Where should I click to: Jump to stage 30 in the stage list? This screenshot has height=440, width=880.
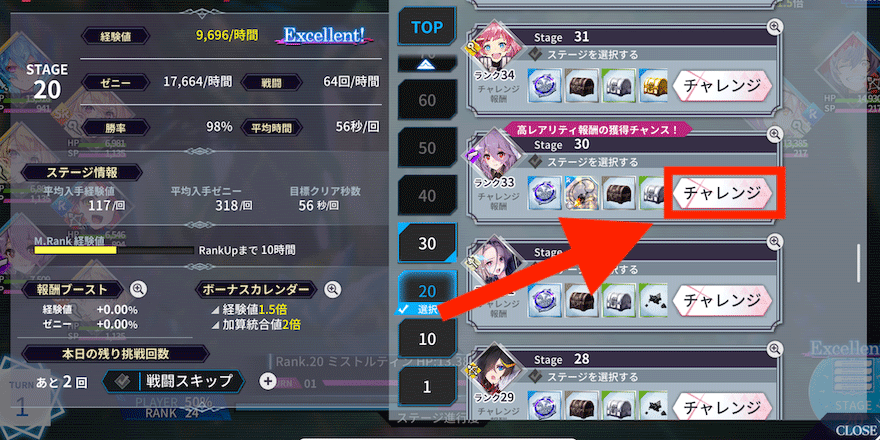(427, 243)
